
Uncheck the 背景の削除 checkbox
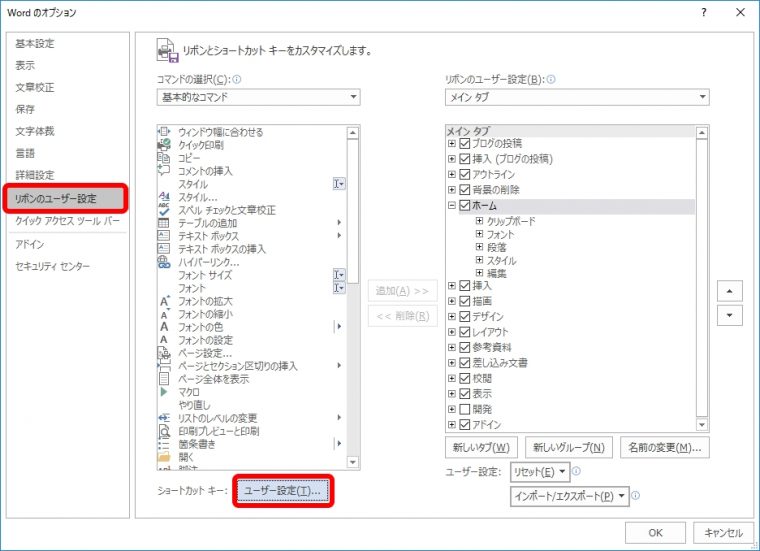(x=464, y=189)
